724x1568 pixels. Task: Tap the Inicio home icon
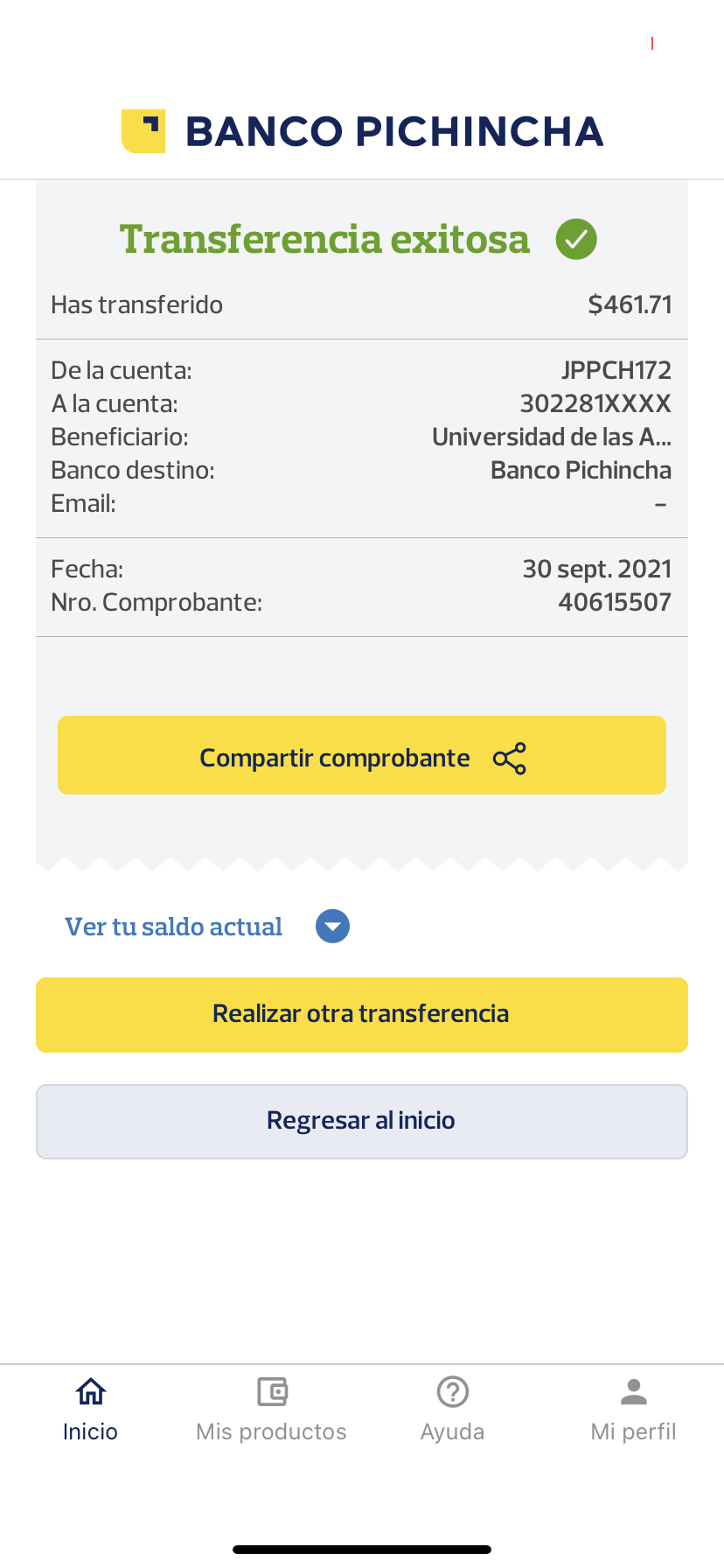click(91, 1390)
